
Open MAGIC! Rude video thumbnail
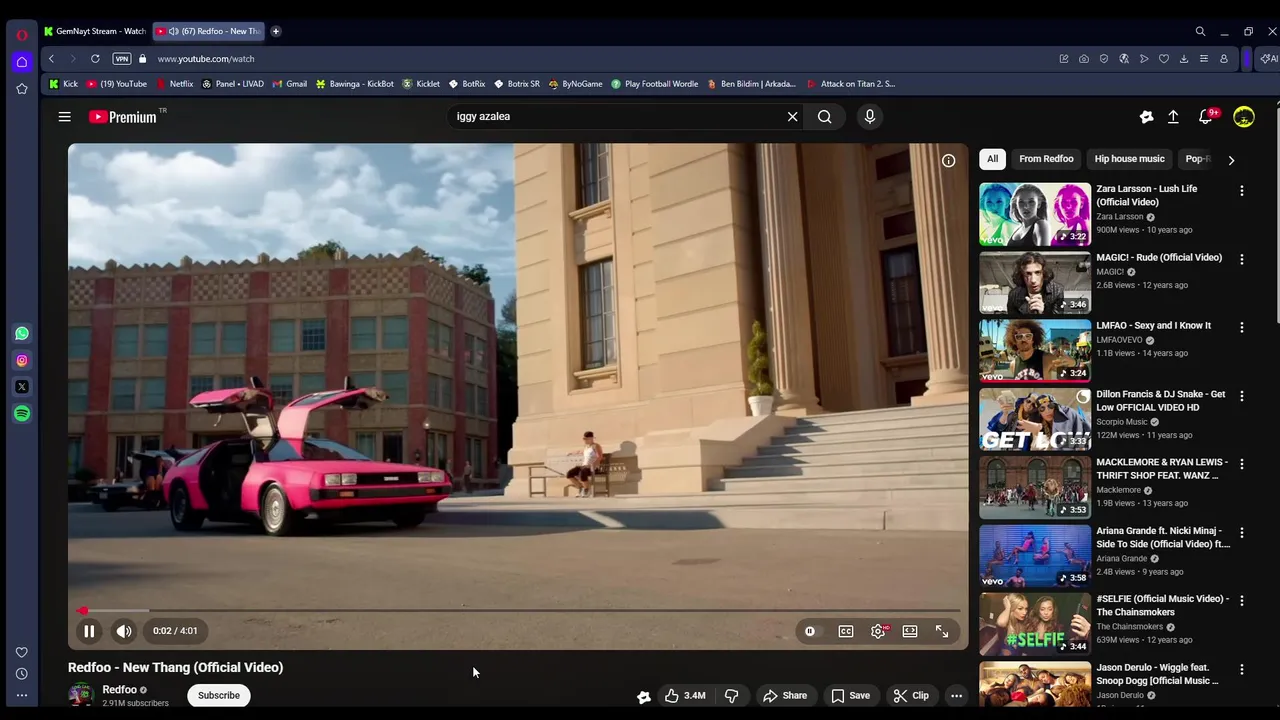click(1035, 282)
